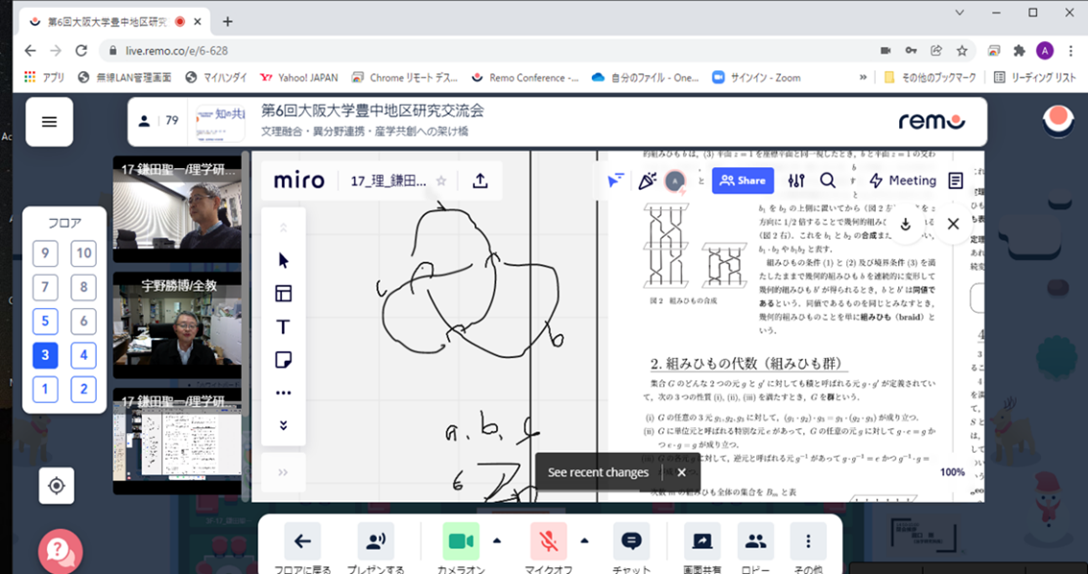Select the Miro cursor select tool
The image size is (1088, 574).
(x=283, y=260)
